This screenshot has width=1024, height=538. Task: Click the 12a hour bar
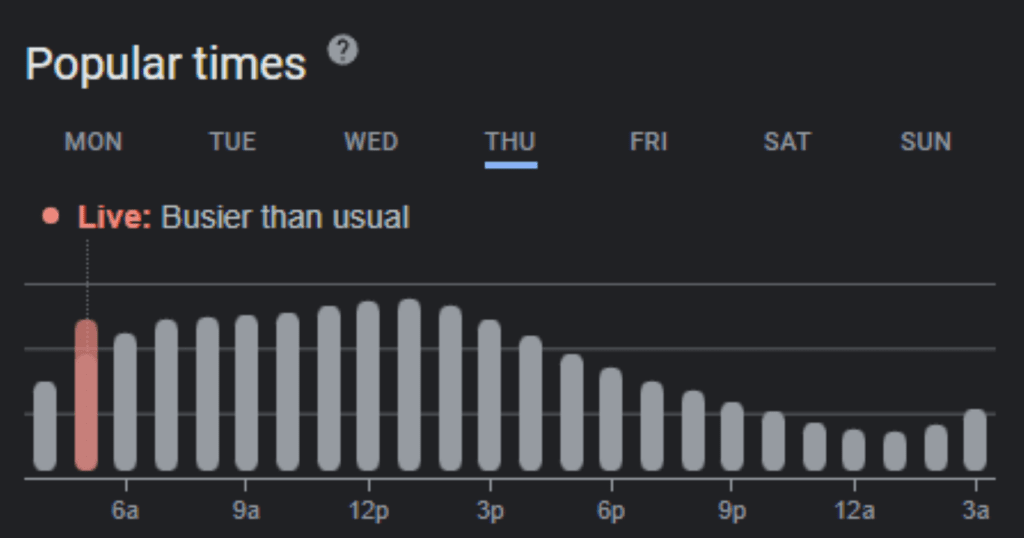click(853, 450)
